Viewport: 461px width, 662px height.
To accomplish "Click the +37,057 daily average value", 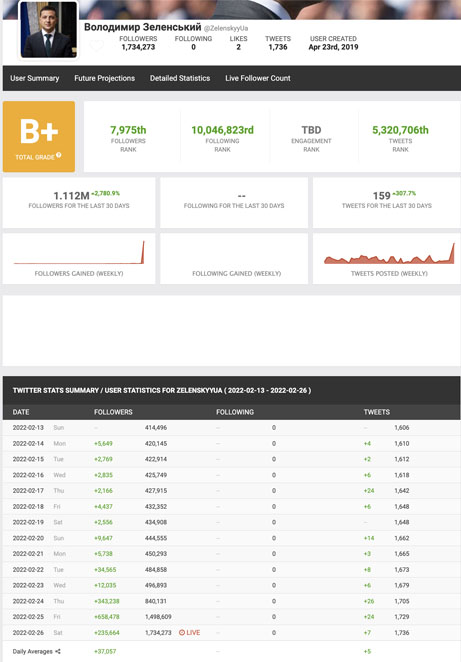I will coord(105,651).
